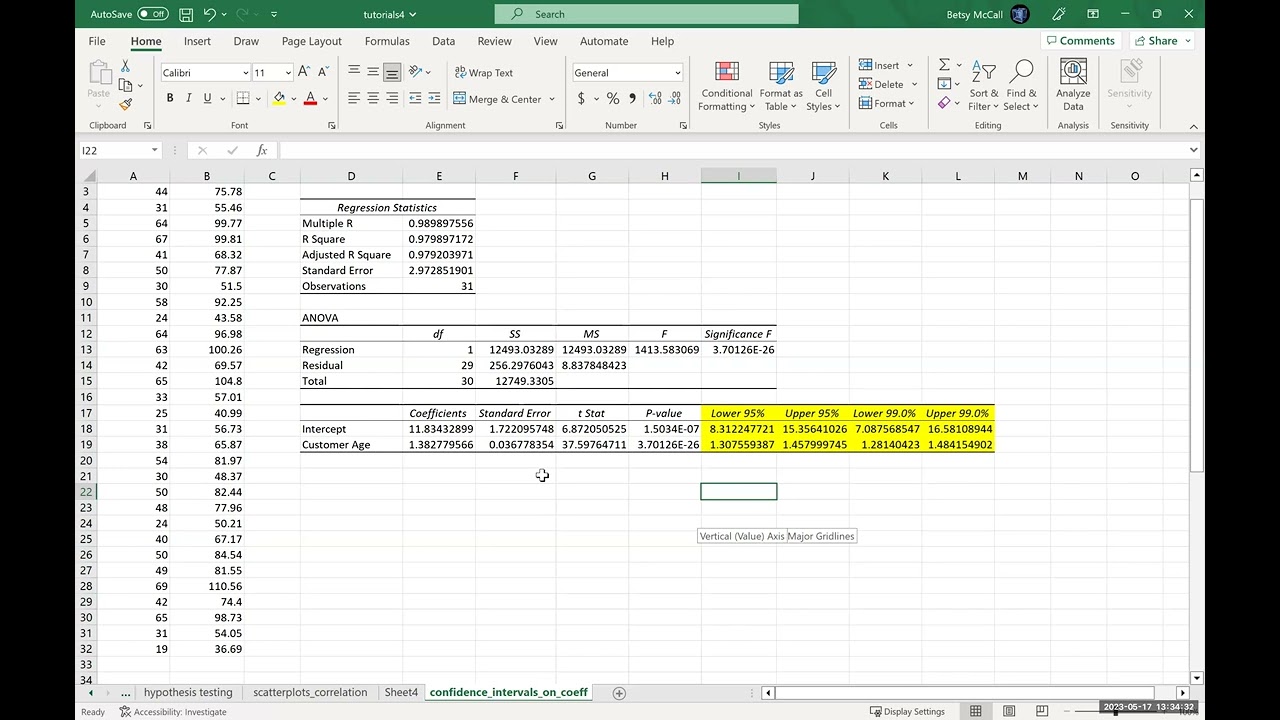Collapse the ribbon with chevron

click(x=1193, y=127)
